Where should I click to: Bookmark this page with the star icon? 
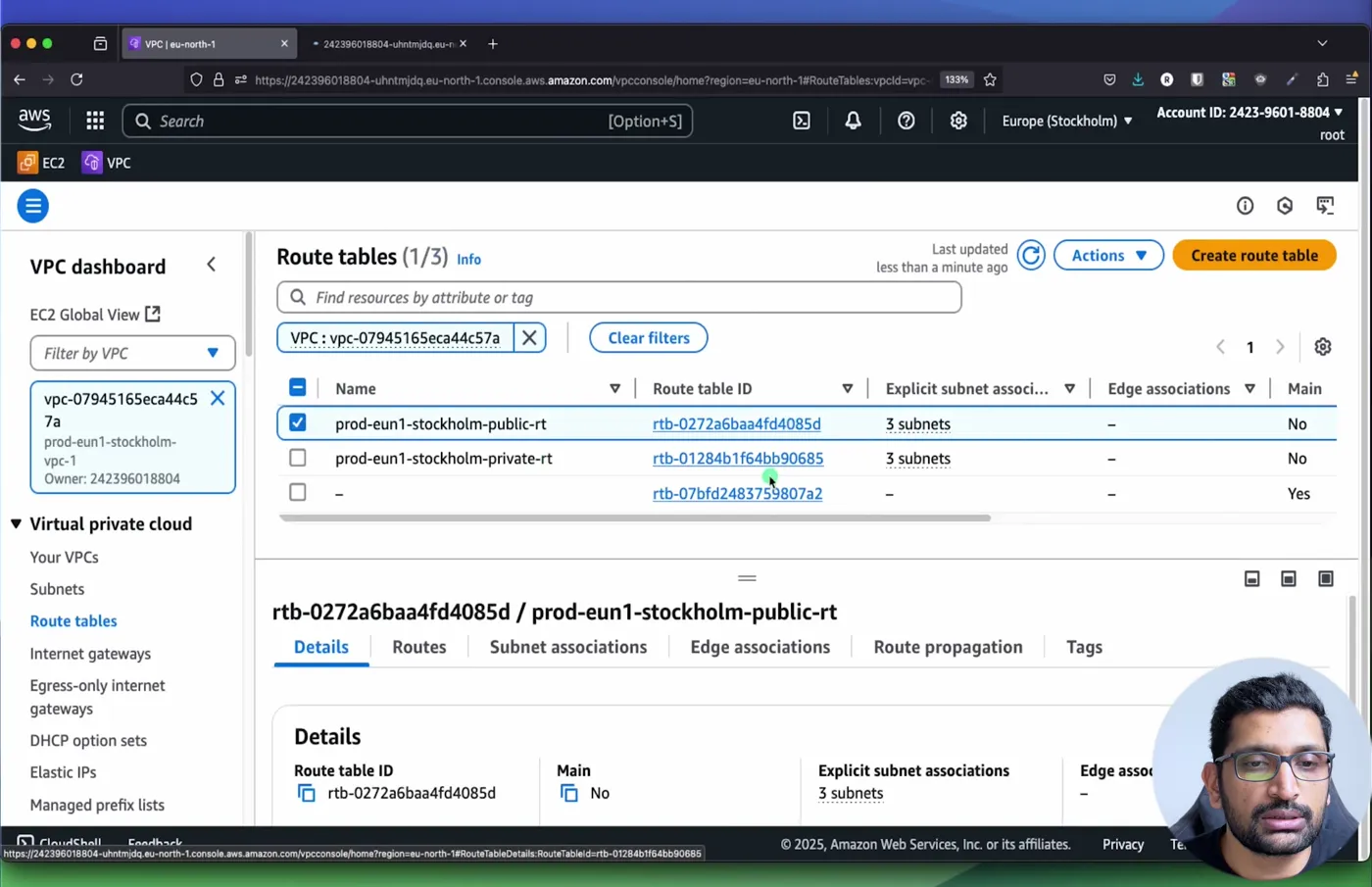tap(991, 80)
